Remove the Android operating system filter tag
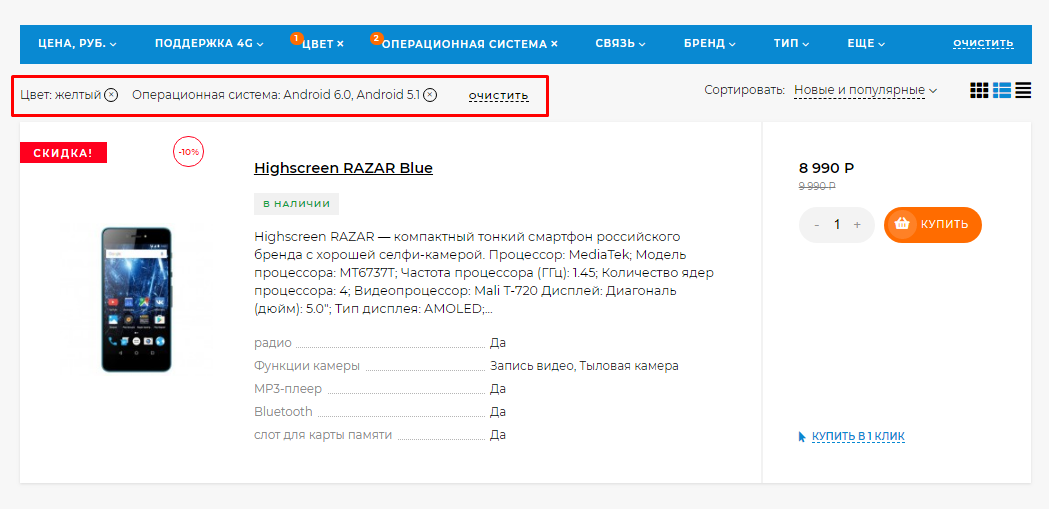This screenshot has width=1049, height=509. pyautogui.click(x=430, y=95)
